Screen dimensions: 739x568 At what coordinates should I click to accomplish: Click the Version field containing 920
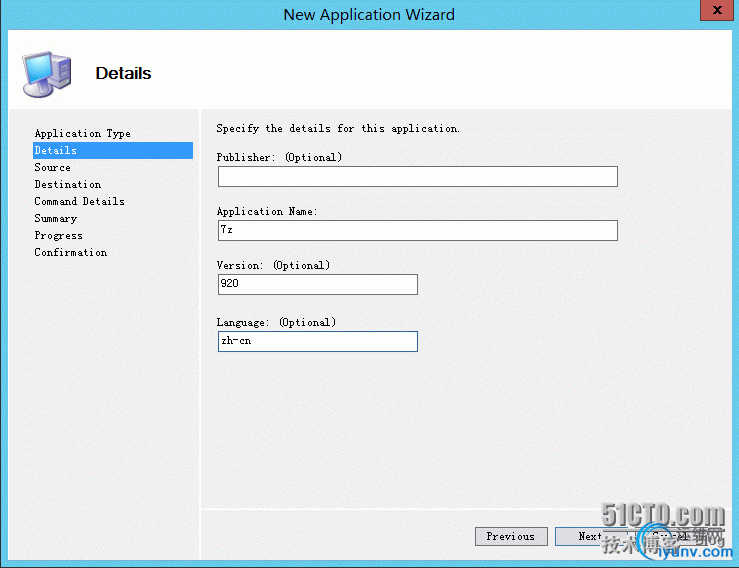tap(318, 284)
